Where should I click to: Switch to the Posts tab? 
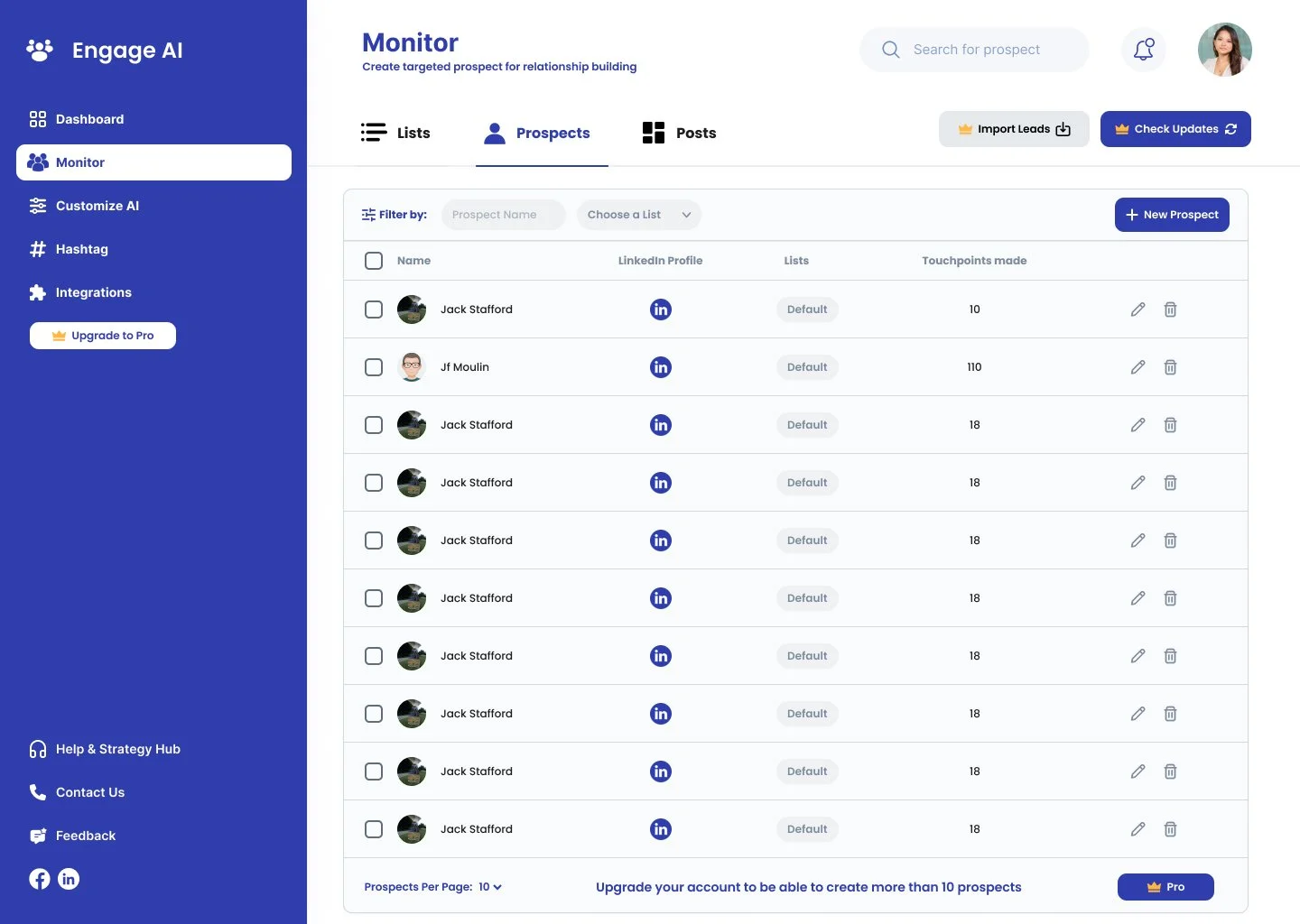pyautogui.click(x=679, y=133)
